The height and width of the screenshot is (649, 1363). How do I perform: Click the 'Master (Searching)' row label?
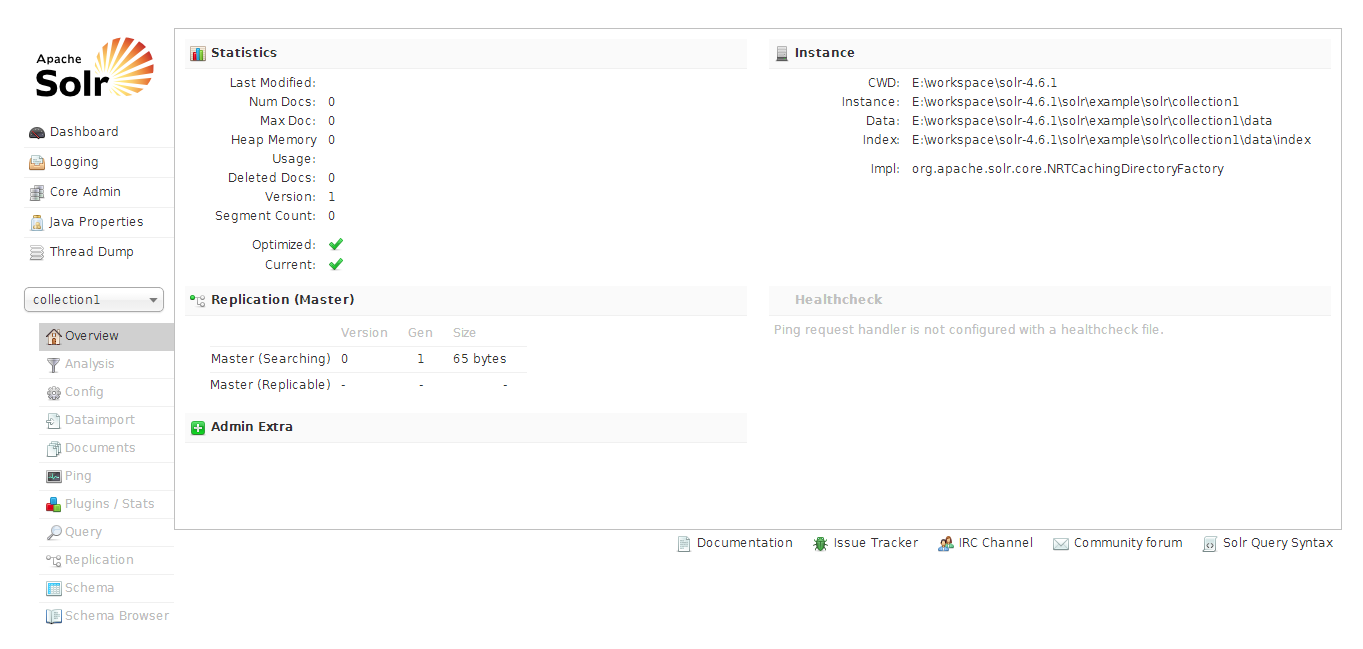[271, 359]
